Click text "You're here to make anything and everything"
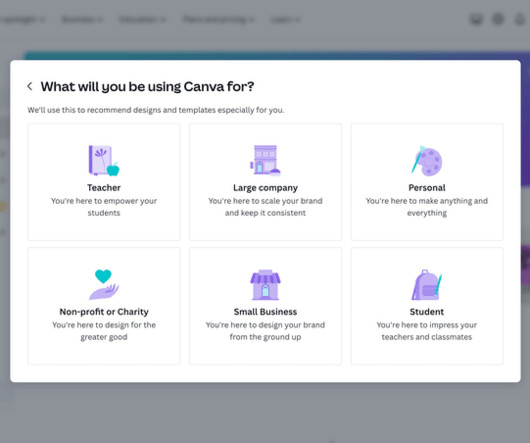 (x=427, y=207)
